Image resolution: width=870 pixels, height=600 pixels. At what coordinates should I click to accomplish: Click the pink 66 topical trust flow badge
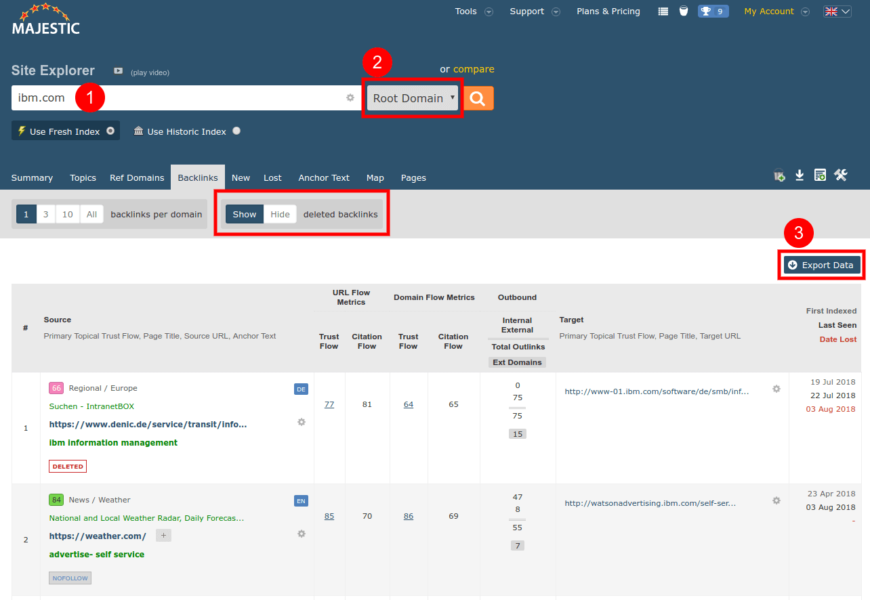point(56,388)
